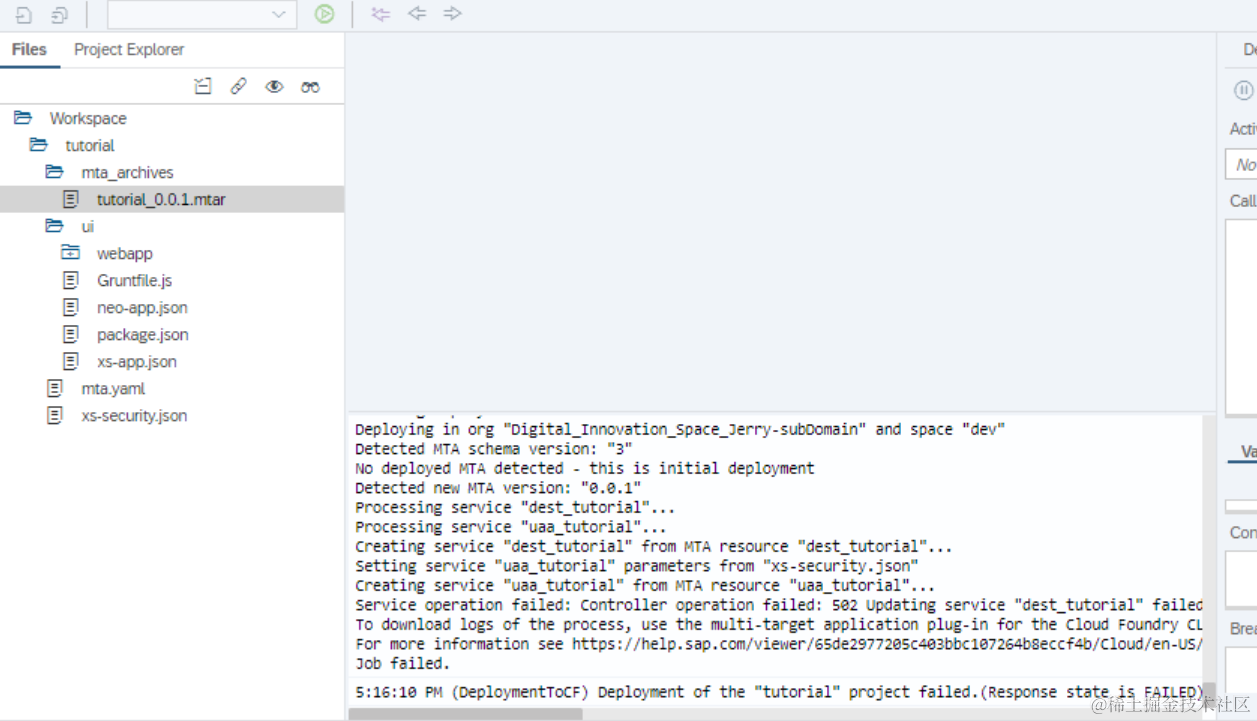Click the pause icon in debugger panel

1243,90
